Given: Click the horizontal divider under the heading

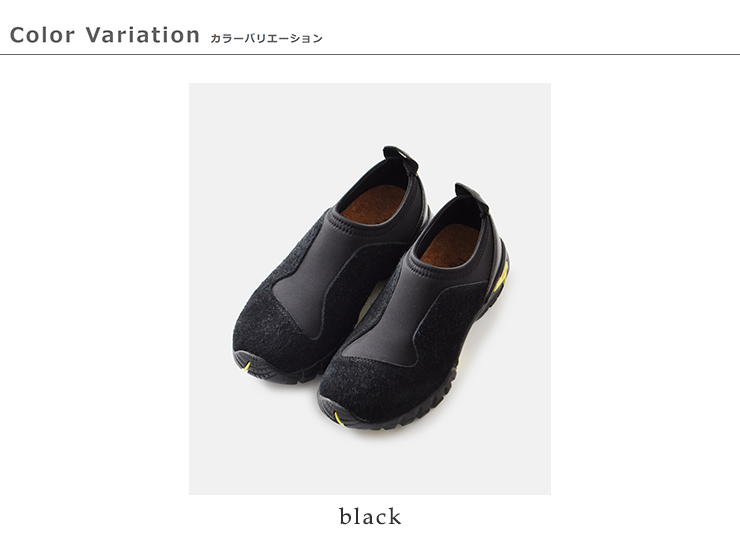Looking at the screenshot, I should (370, 55).
